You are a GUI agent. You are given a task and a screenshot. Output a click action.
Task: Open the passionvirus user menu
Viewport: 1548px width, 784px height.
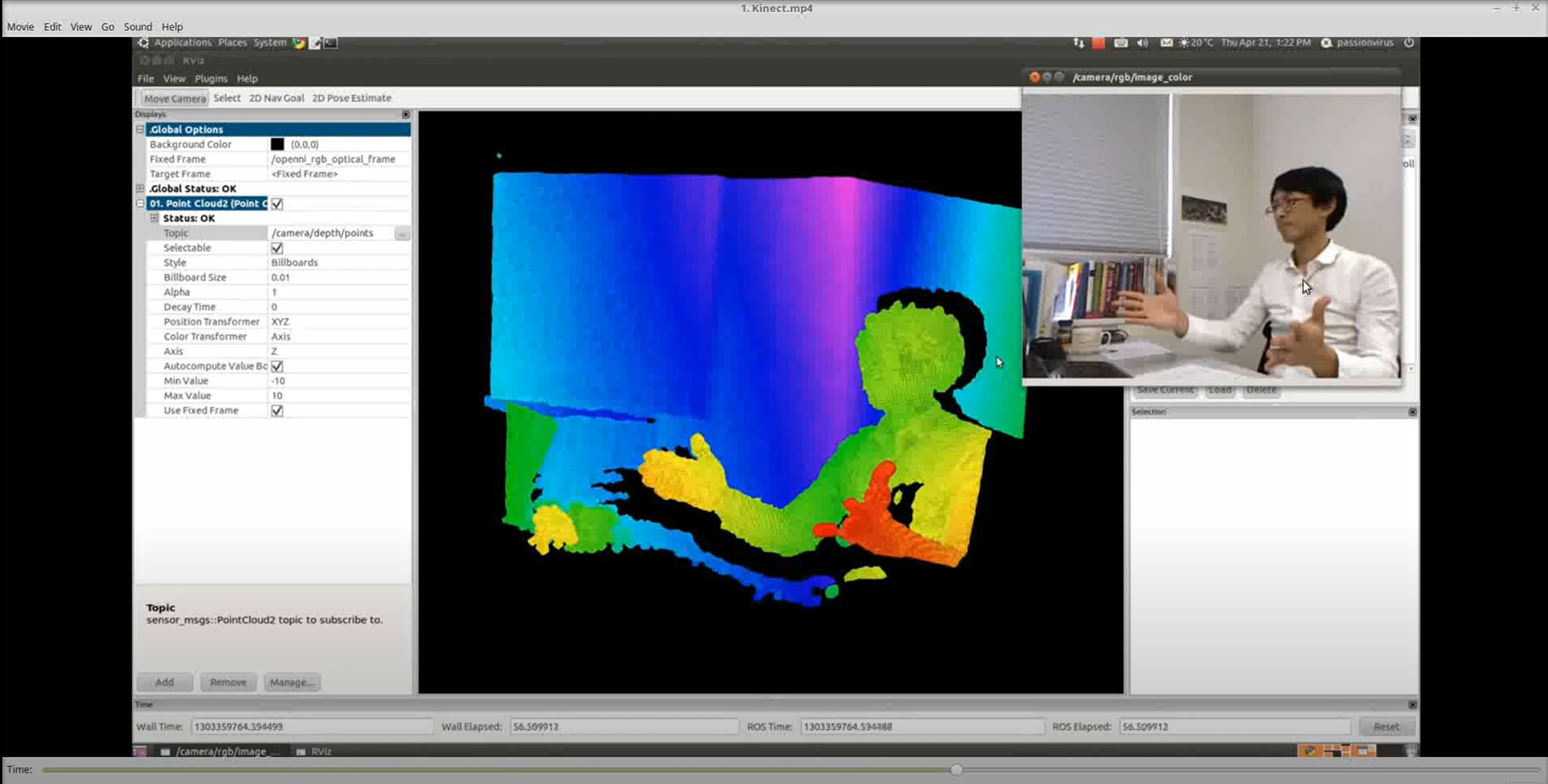click(x=1357, y=43)
